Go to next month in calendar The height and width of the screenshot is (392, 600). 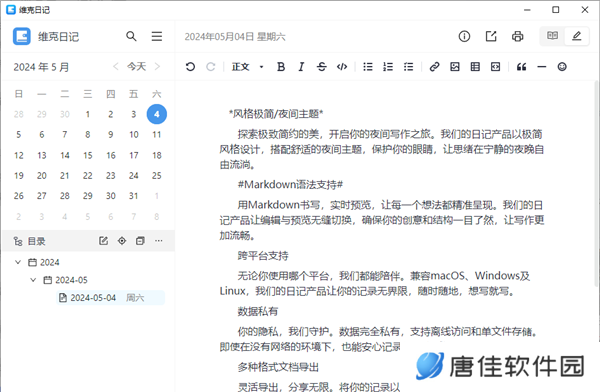[157, 67]
